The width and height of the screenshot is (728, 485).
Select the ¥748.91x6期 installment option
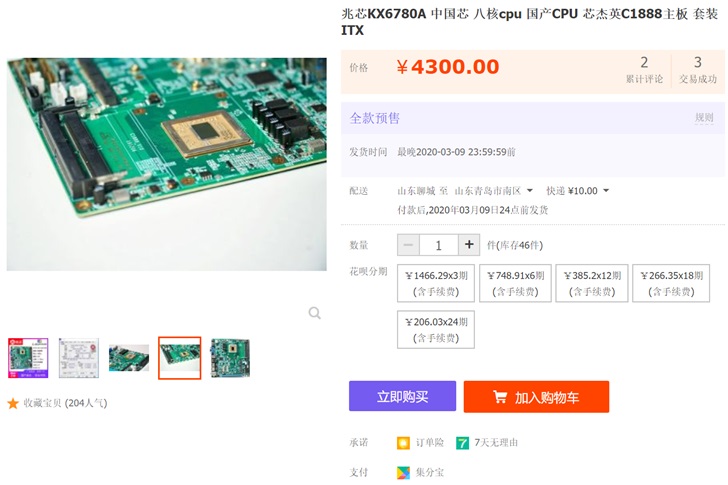coord(515,283)
